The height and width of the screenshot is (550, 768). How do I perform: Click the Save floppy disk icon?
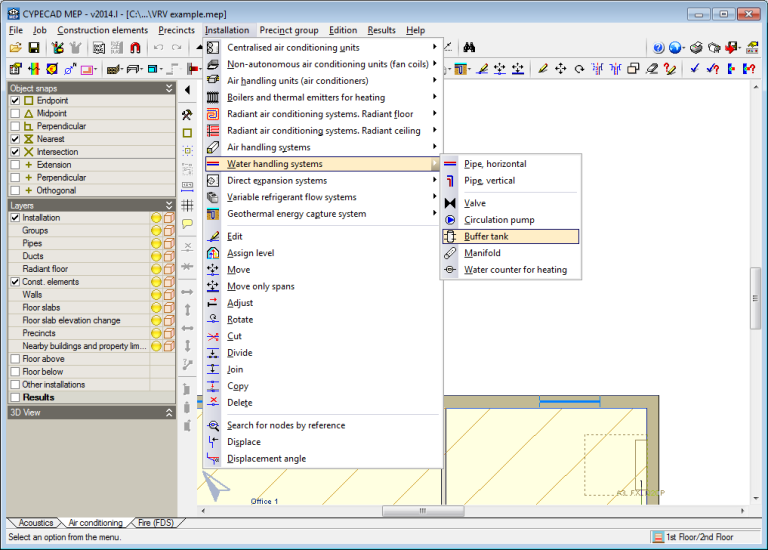point(34,48)
